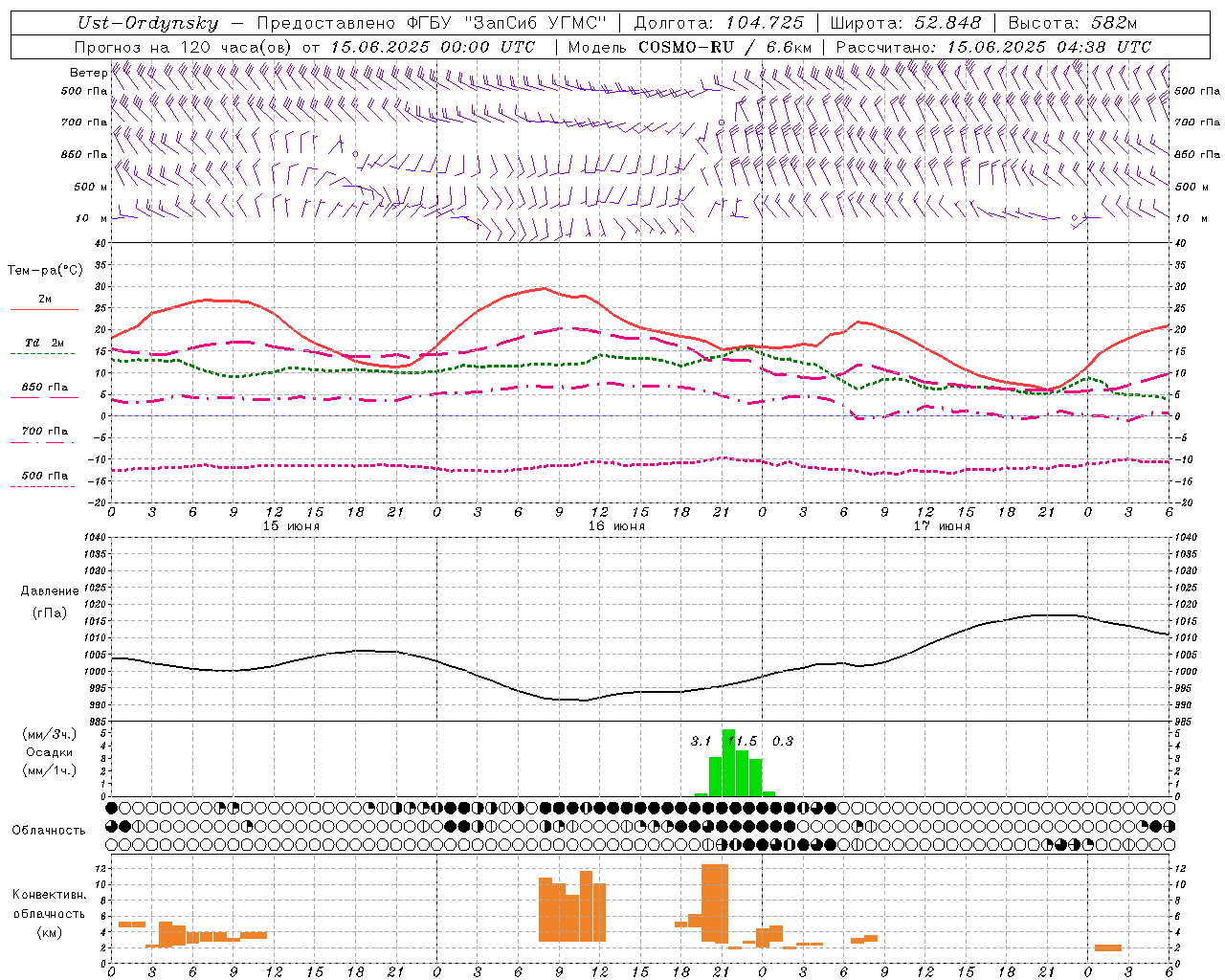The width and height of the screenshot is (1225, 980).
Task: Click the forecast text Прогноз на 120 часа(ов)
Action: (x=184, y=46)
